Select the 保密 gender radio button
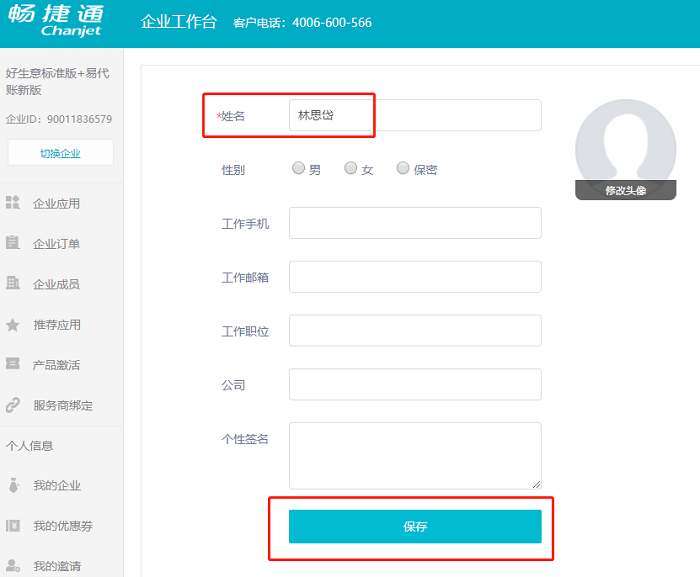 403,168
